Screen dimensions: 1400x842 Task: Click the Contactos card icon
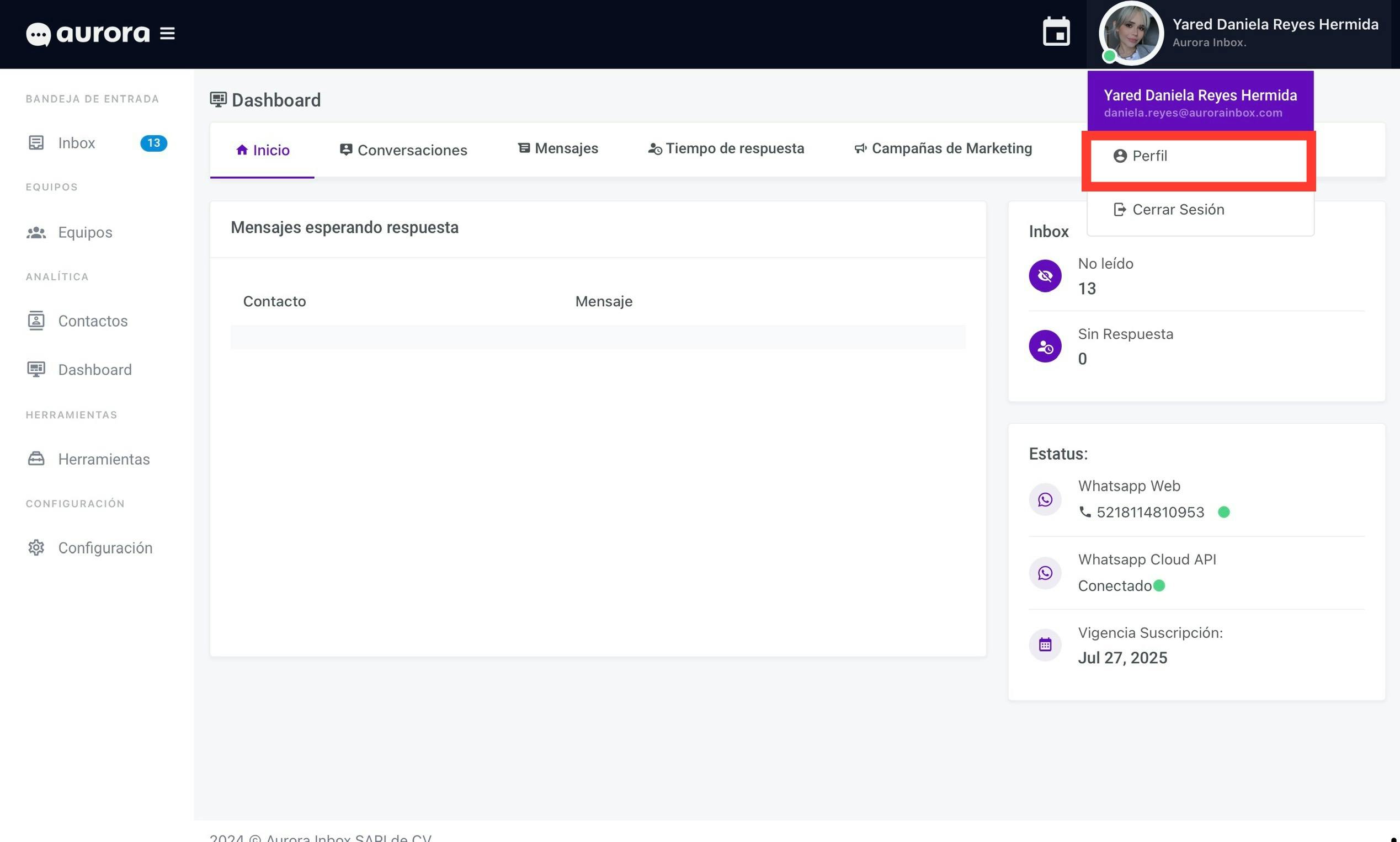pos(36,321)
